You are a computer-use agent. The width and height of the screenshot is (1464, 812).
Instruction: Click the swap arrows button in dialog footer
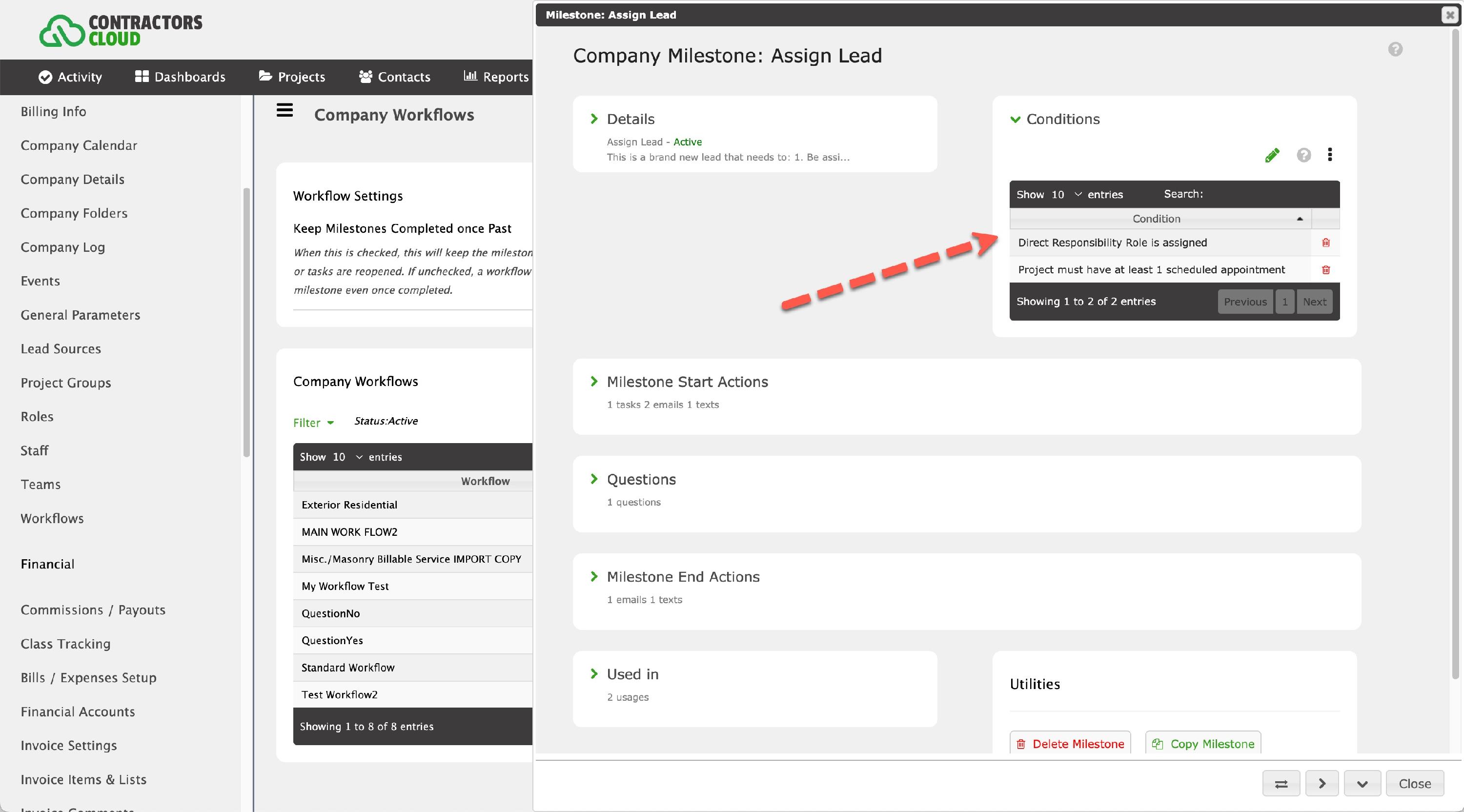click(1281, 784)
